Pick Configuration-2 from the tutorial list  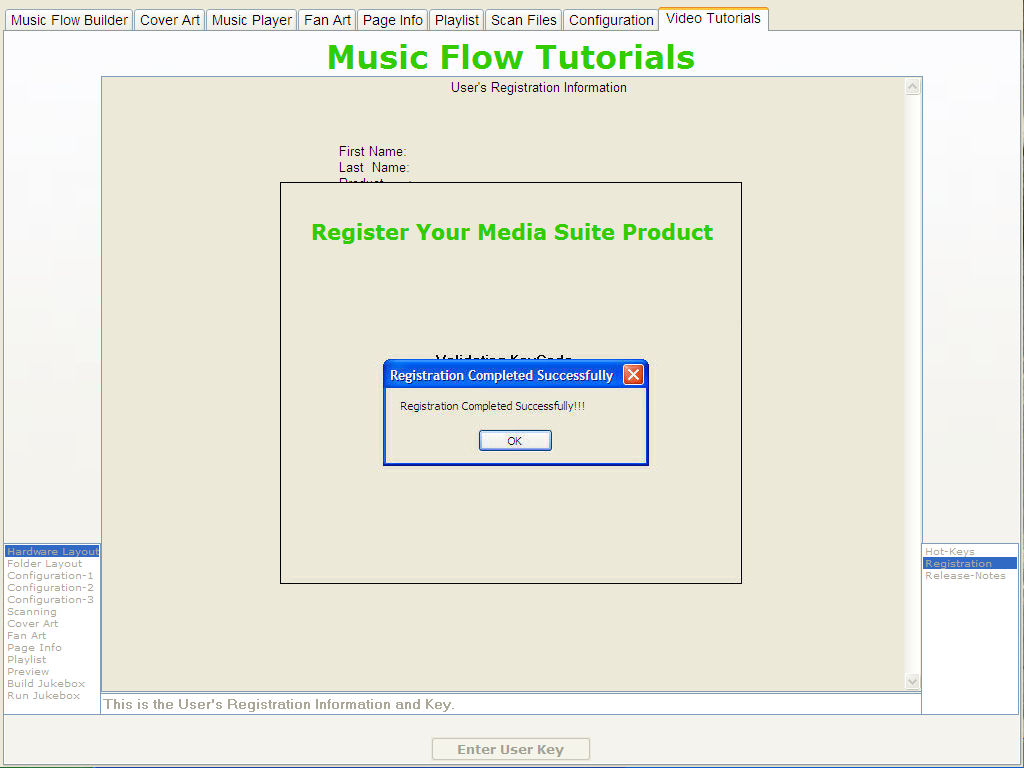pyautogui.click(x=50, y=588)
